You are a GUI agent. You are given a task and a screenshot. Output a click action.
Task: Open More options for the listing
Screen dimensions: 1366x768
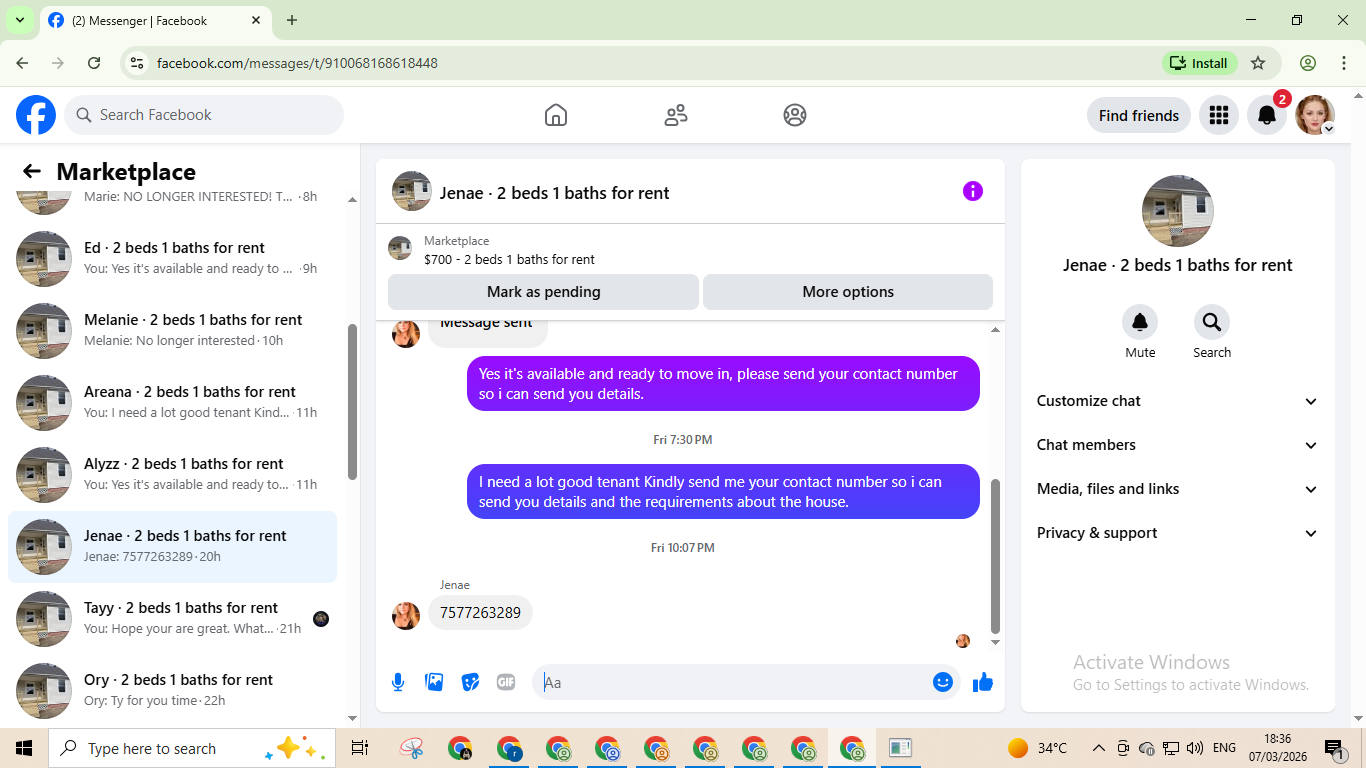[x=848, y=292]
